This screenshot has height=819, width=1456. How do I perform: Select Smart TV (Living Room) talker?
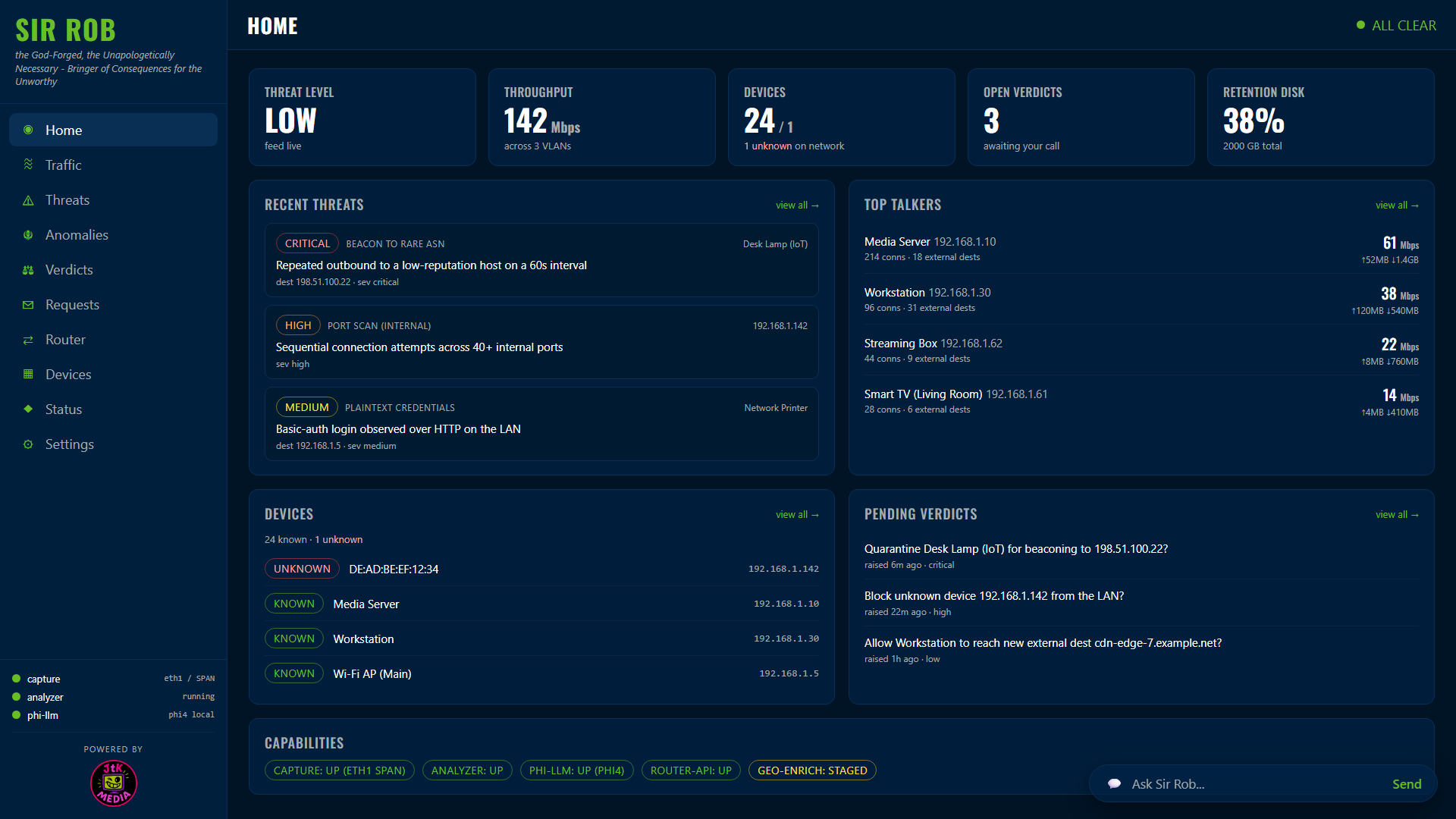[1141, 401]
